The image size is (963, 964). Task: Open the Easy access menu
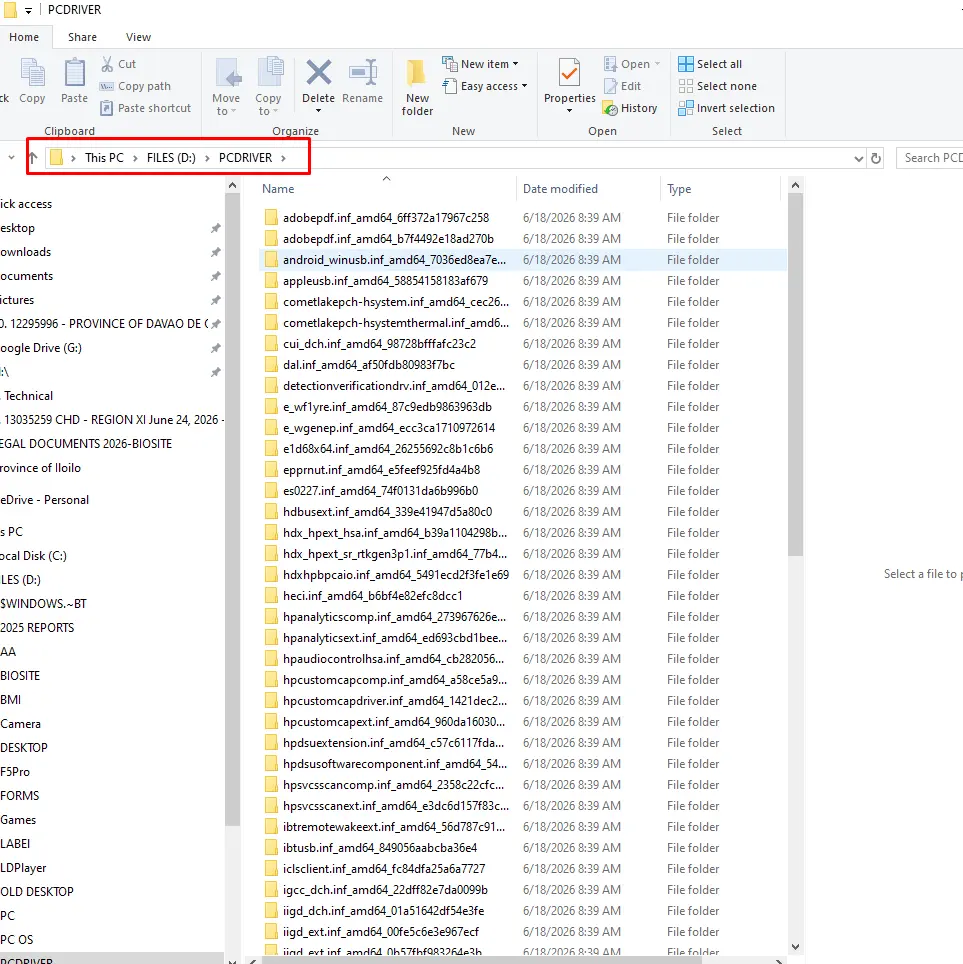pyautogui.click(x=485, y=86)
